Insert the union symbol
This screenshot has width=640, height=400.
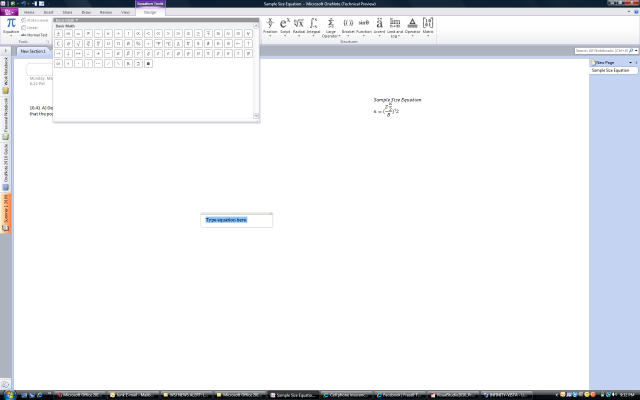click(x=108, y=43)
